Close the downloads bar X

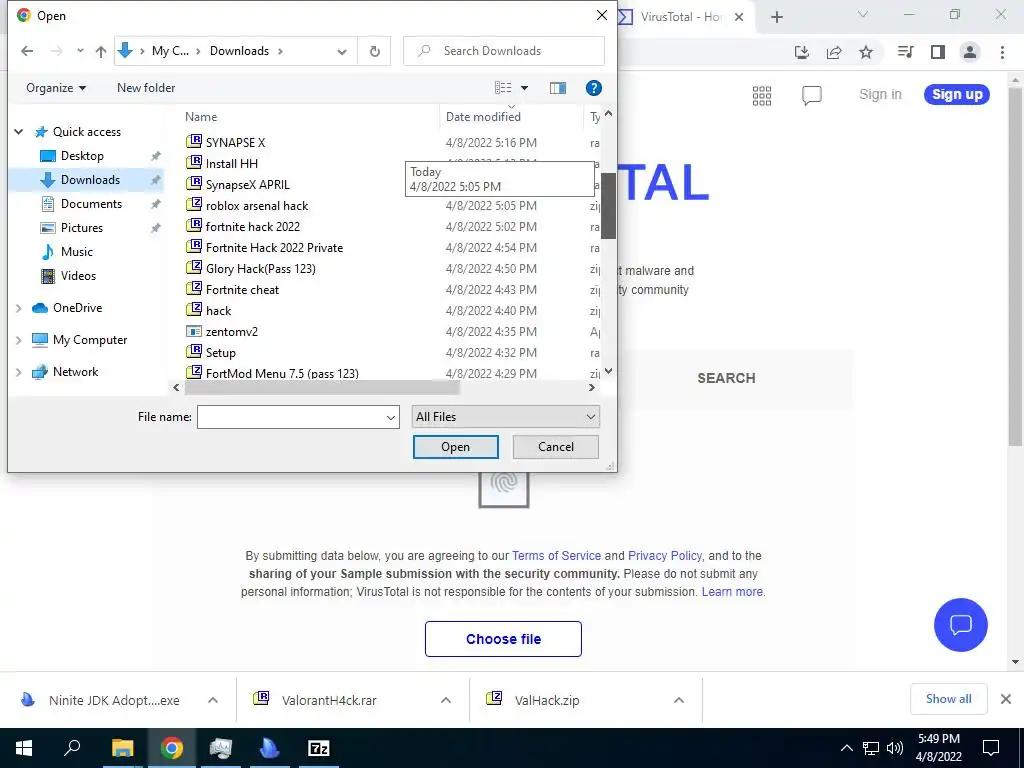click(1006, 699)
